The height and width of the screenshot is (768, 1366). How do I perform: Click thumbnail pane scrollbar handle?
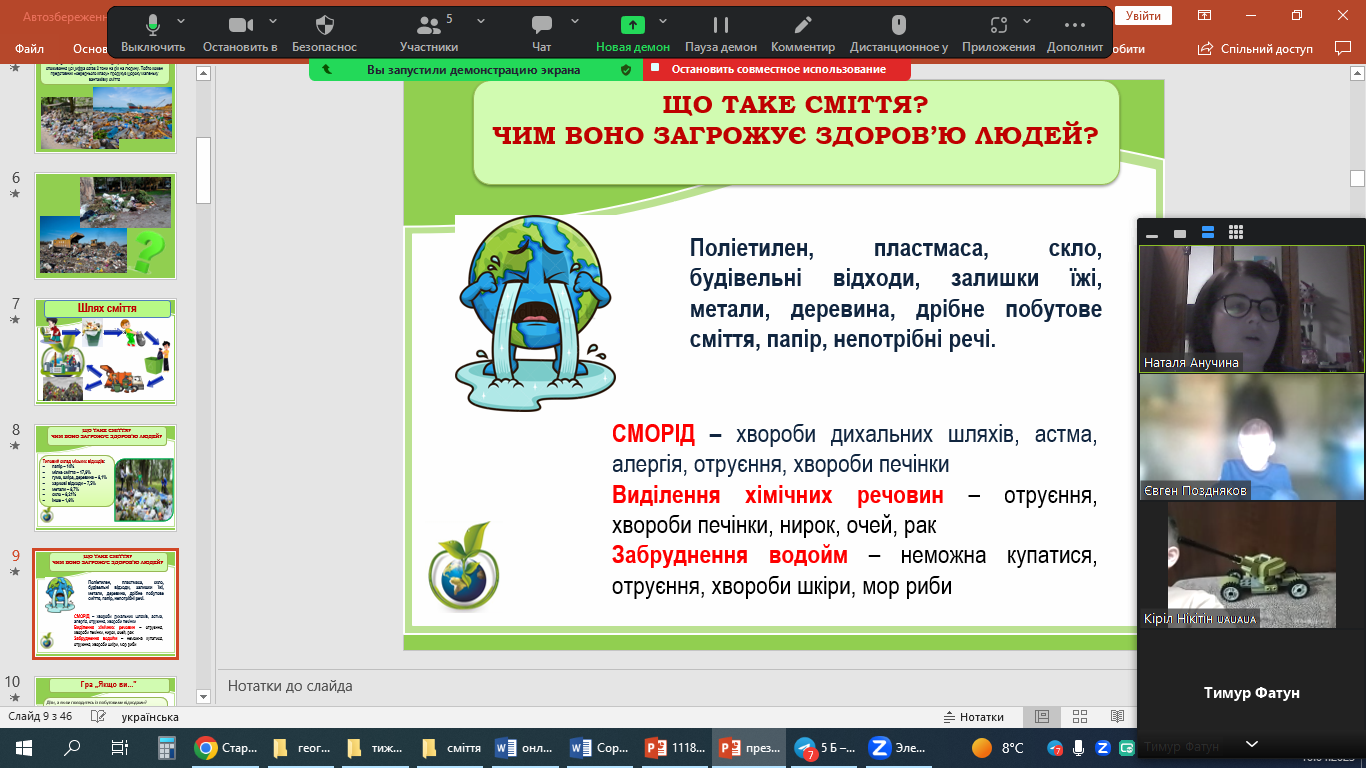tap(204, 170)
